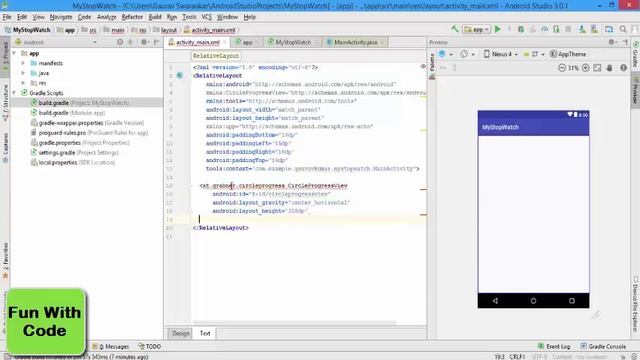The image size is (640, 360).
Task: Open the TODO tool window
Action: point(150,347)
